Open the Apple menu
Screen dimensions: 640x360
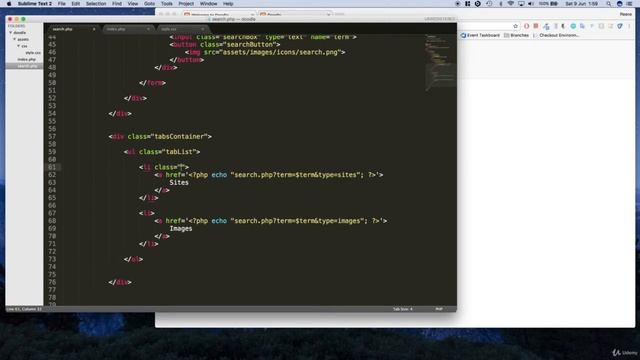coord(9,4)
